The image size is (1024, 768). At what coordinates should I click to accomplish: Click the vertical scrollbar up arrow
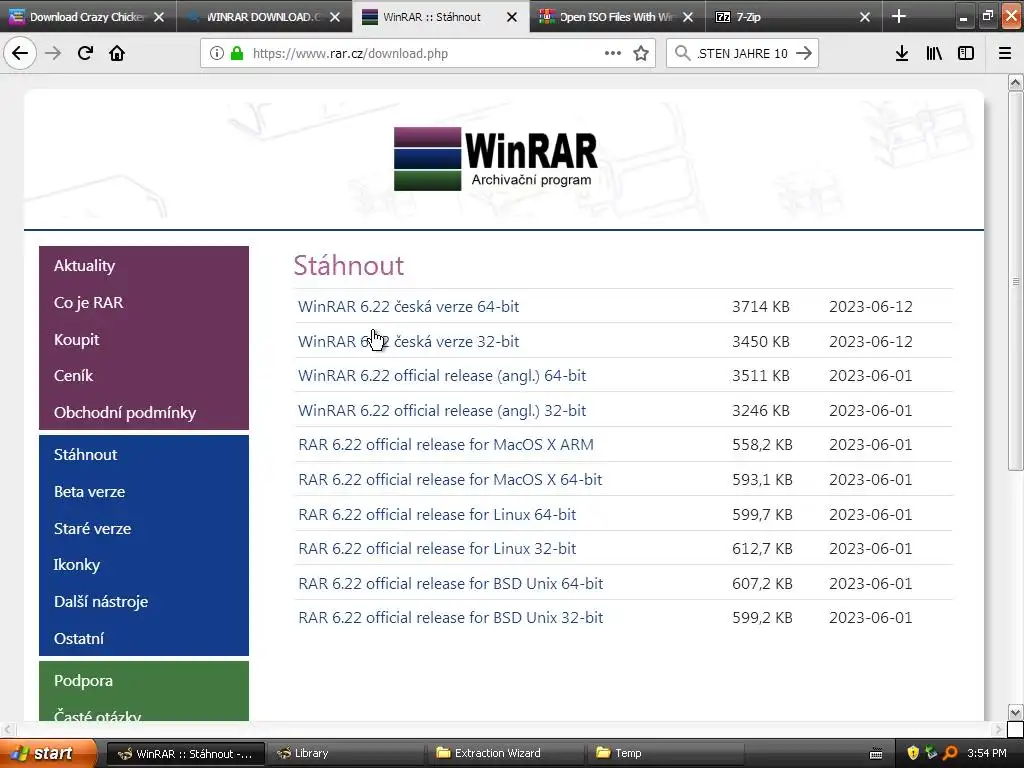pyautogui.click(x=1015, y=82)
